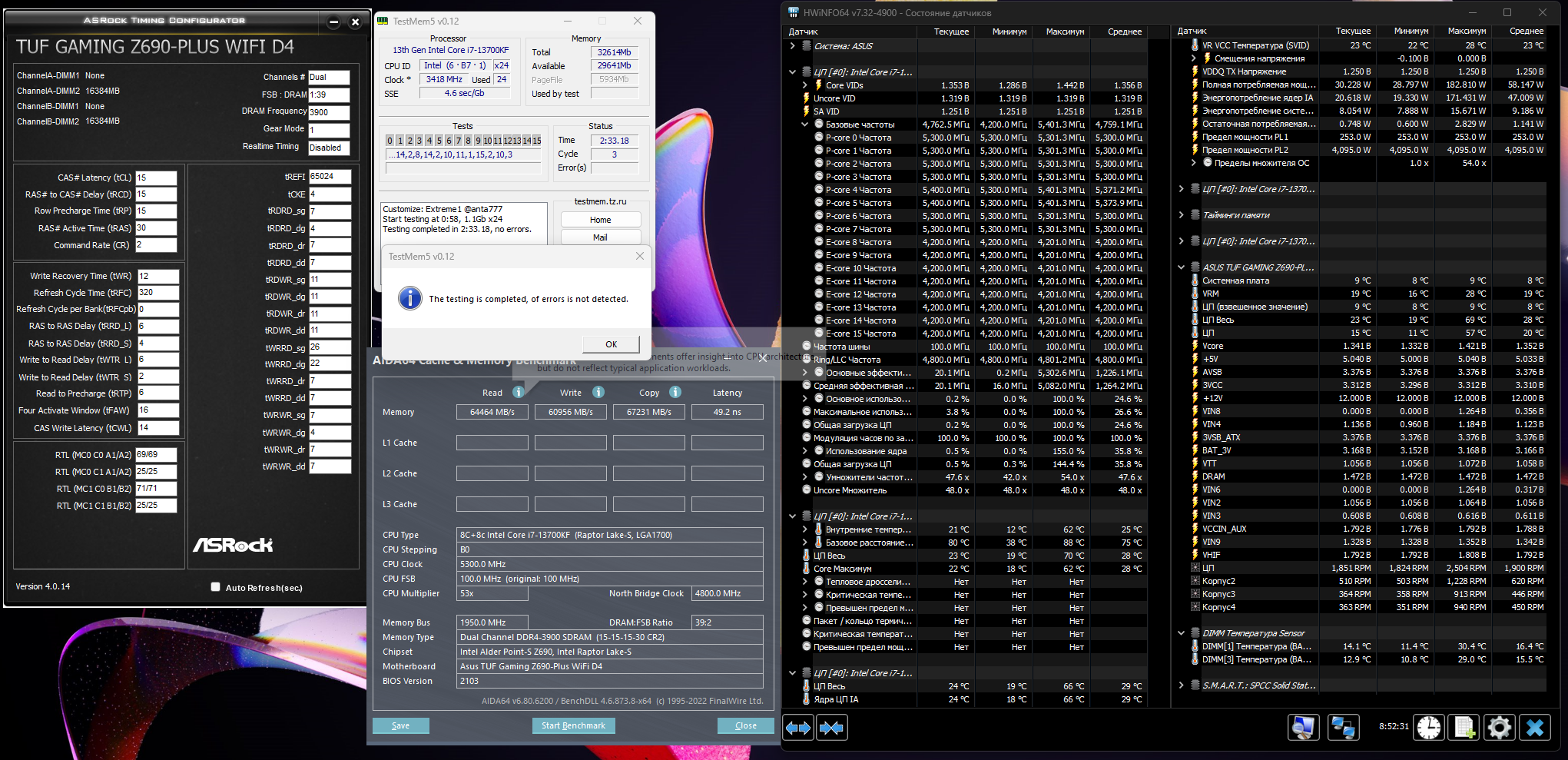Click the Refresh Cycle Time (tRFC) value field

(158, 293)
